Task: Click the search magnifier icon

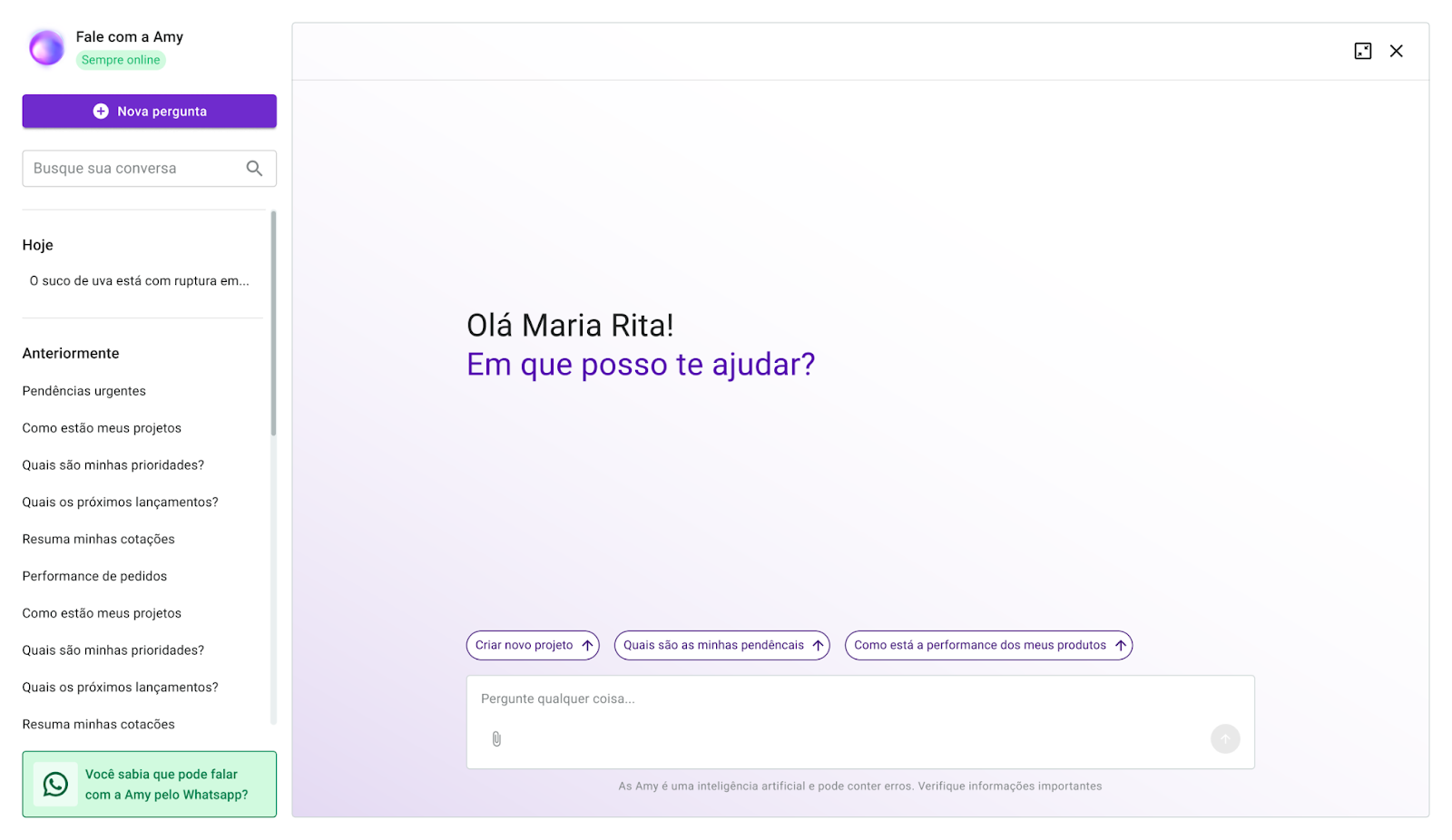Action: 254,169
